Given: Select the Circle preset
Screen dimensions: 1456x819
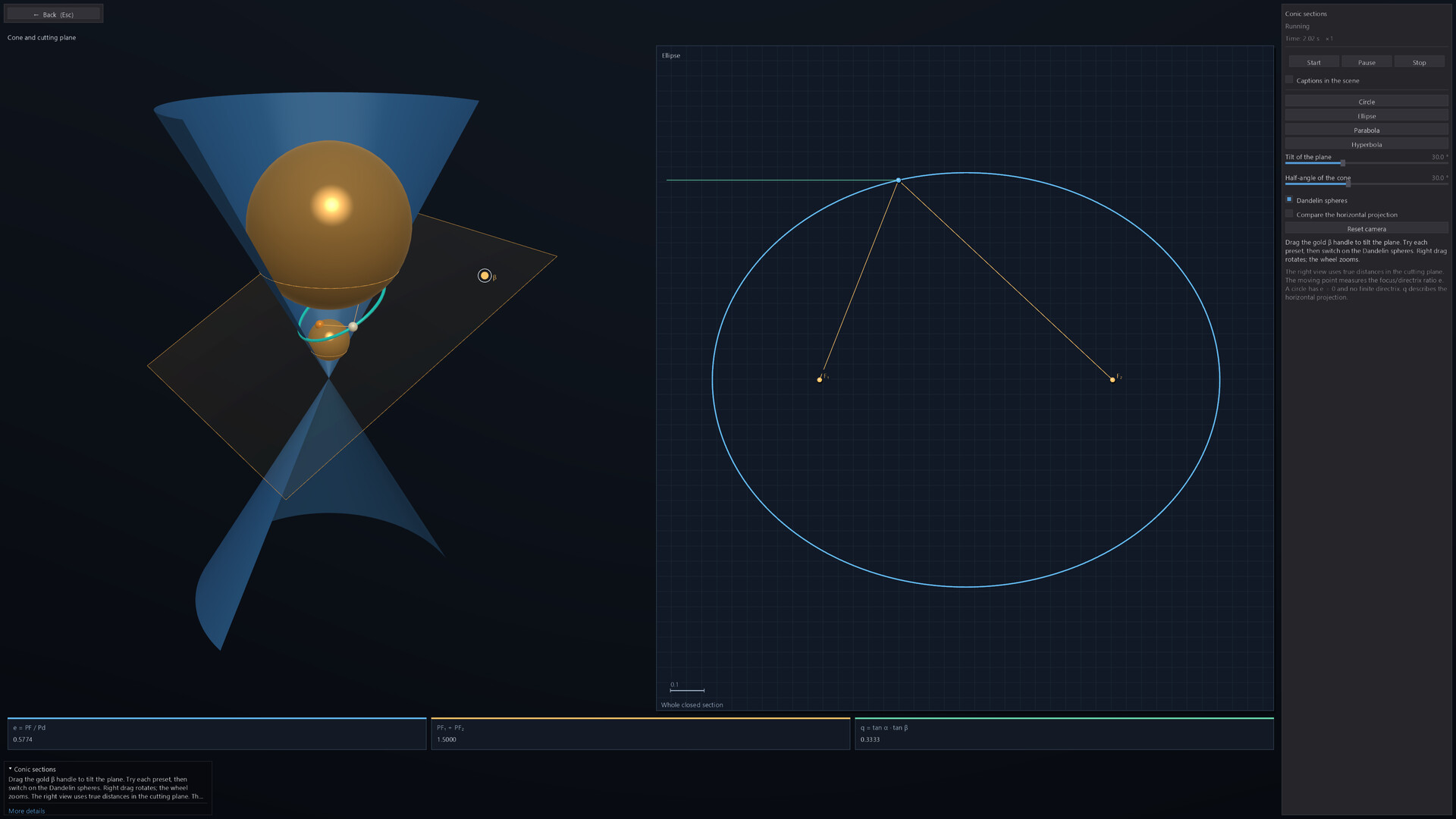Looking at the screenshot, I should [x=1367, y=102].
